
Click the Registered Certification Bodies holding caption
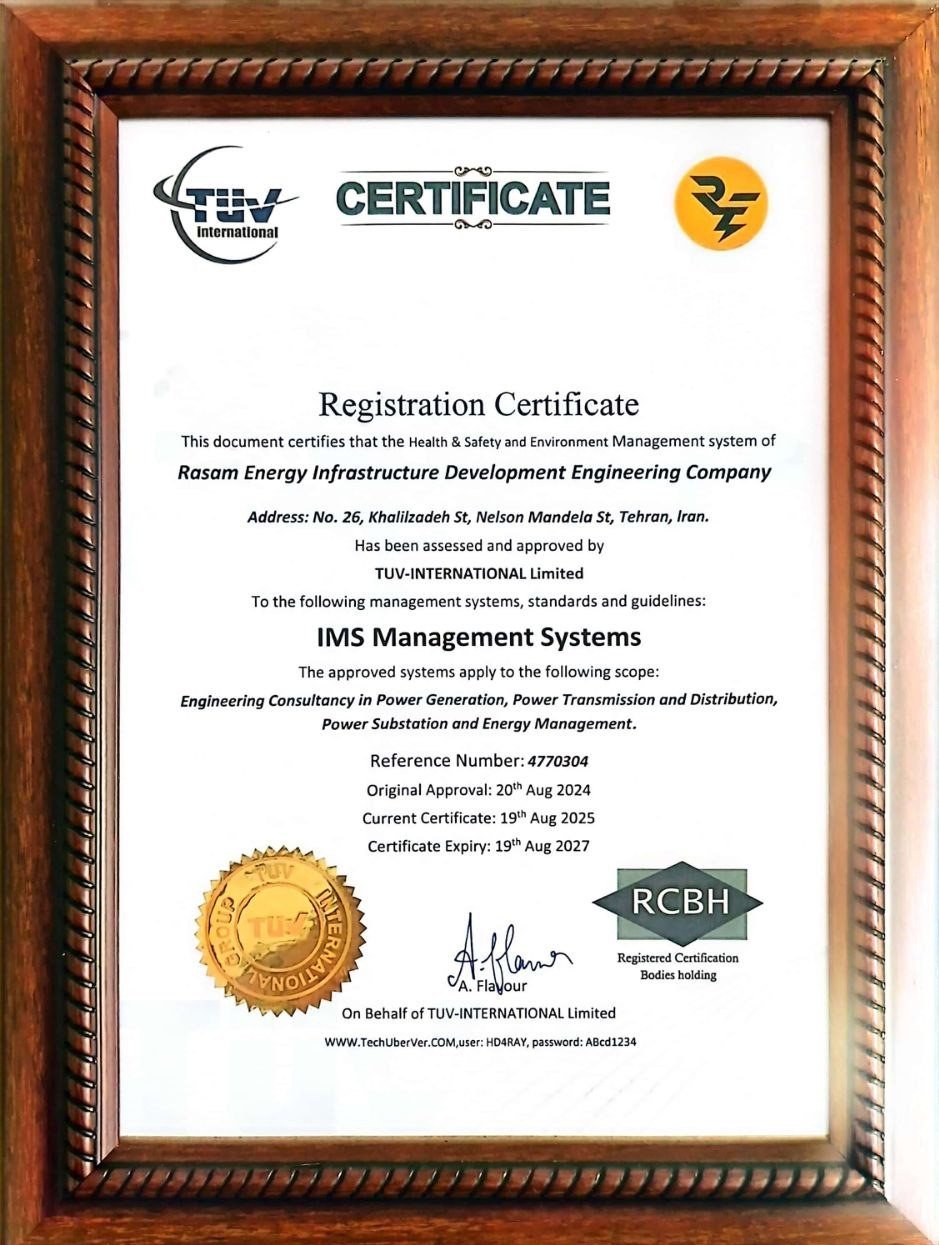678,966
